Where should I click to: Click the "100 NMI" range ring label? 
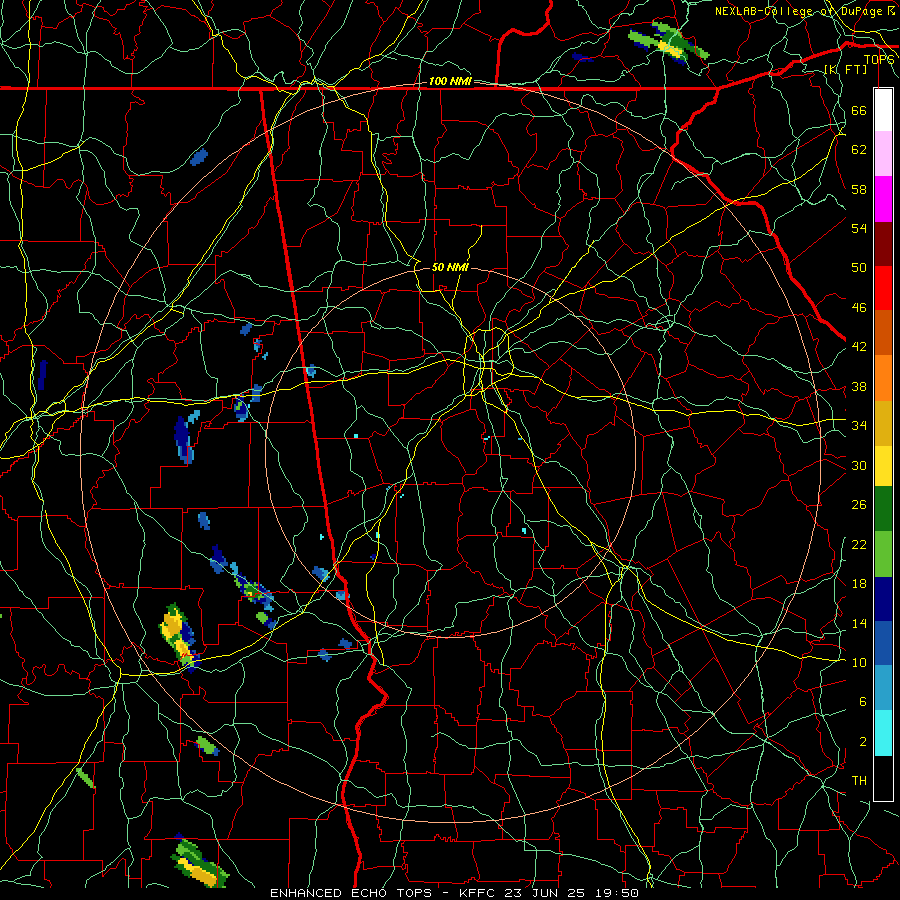[x=450, y=82]
